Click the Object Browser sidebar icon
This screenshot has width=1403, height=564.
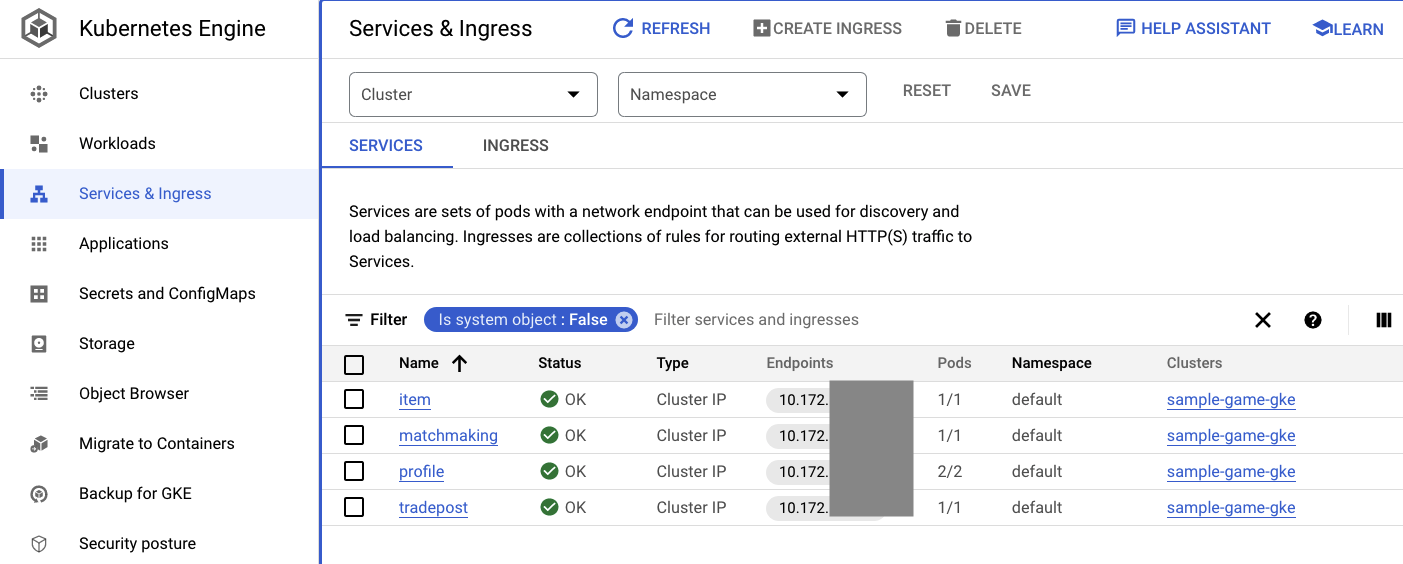coord(39,394)
